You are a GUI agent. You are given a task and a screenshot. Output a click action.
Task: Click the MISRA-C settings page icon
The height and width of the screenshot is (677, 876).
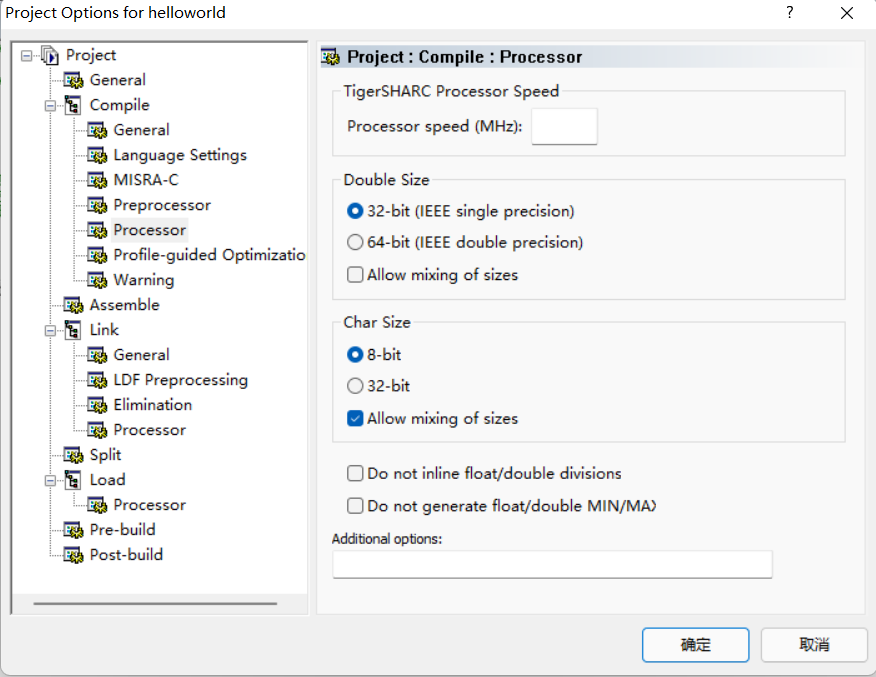coord(97,180)
